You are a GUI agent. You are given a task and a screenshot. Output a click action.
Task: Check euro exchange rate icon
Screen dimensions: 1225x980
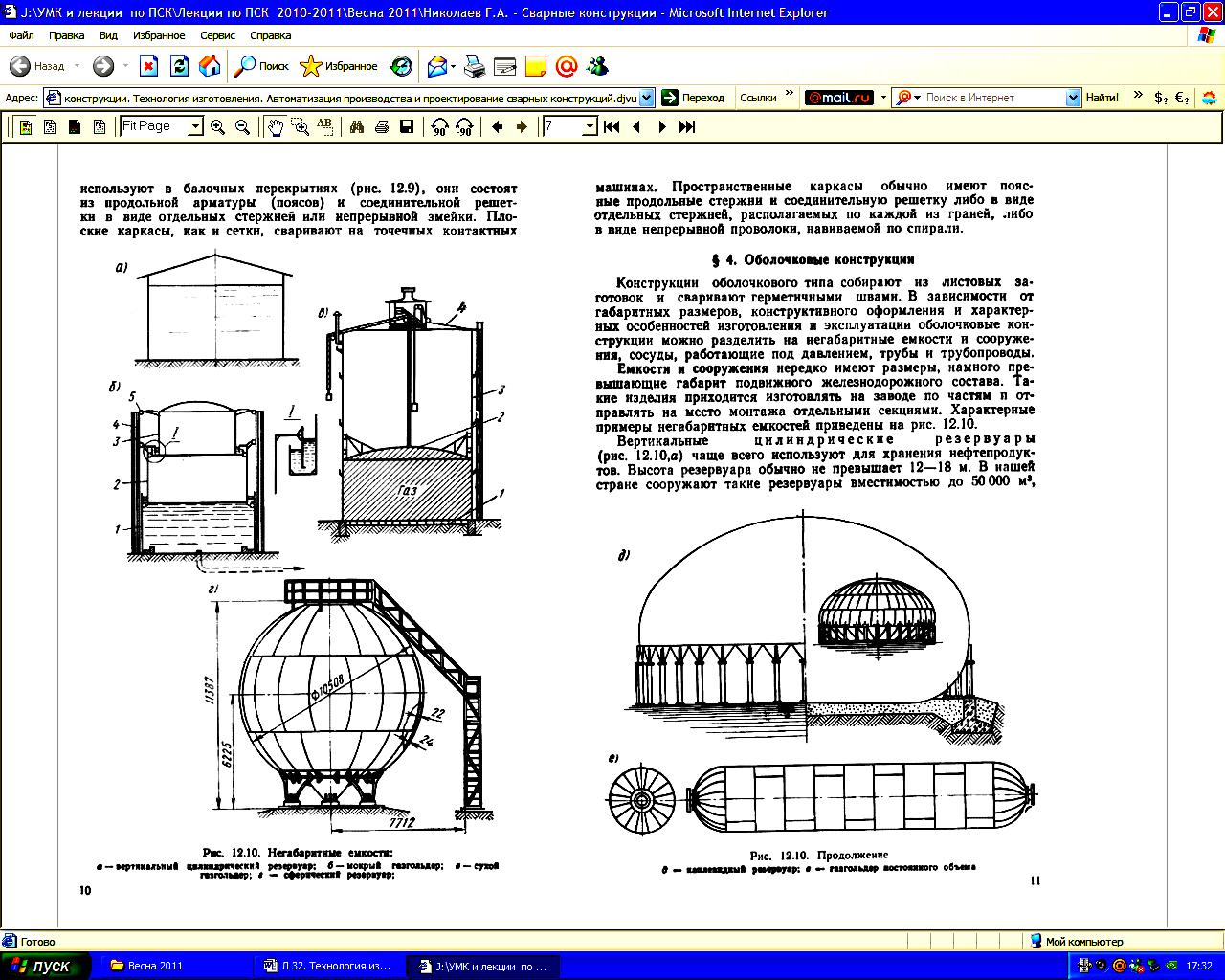[1182, 98]
